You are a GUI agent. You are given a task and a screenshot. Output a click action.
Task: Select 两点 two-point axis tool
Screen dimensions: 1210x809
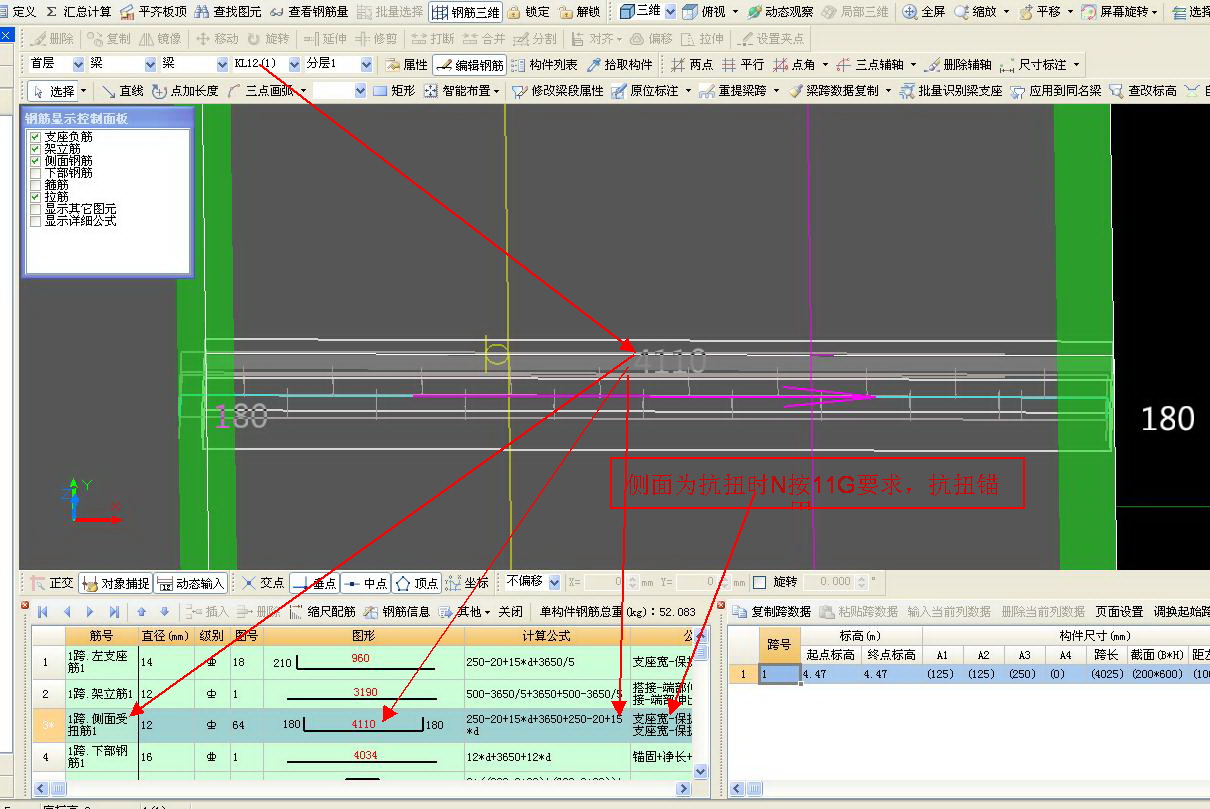point(692,64)
